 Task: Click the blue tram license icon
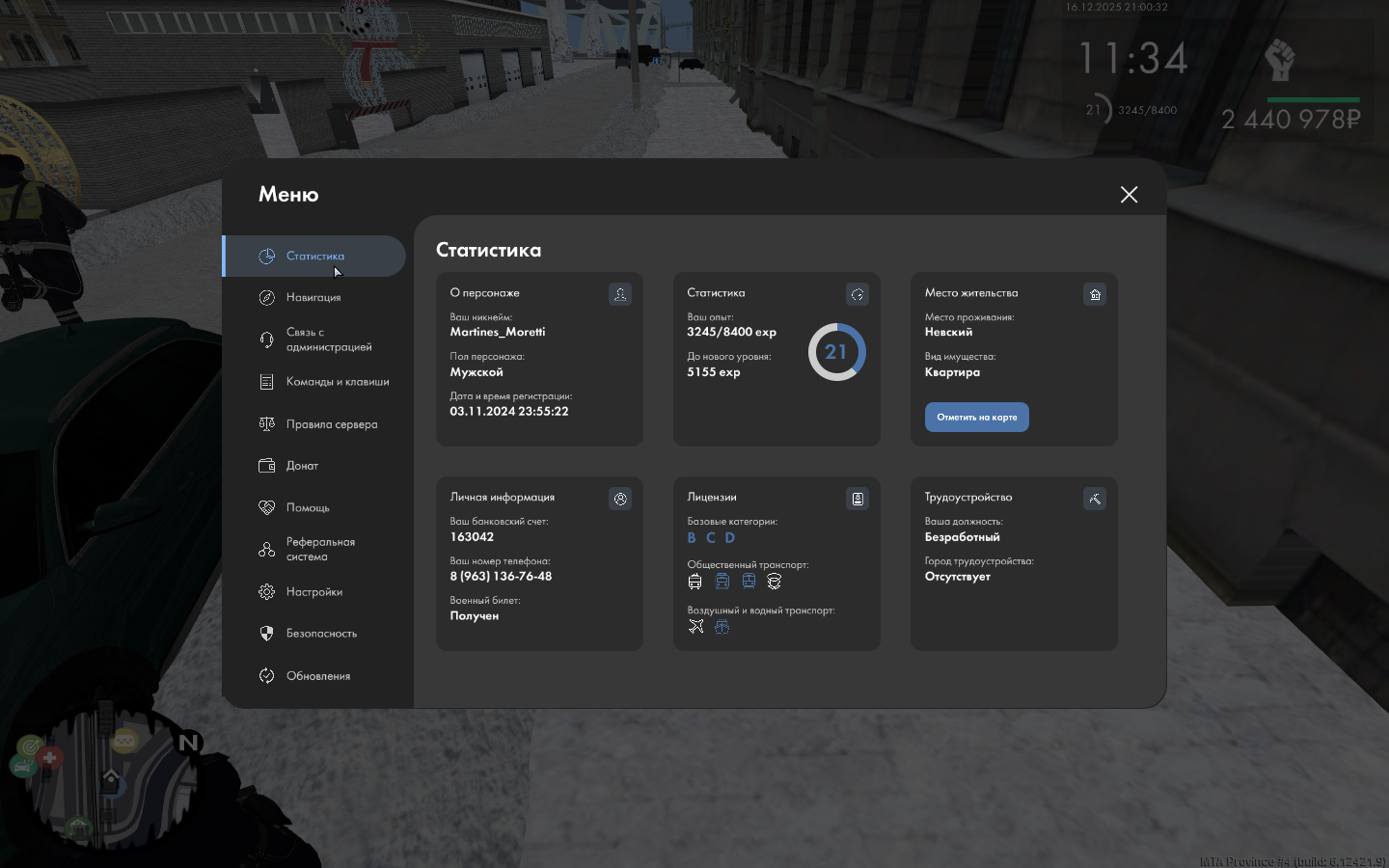tap(722, 582)
